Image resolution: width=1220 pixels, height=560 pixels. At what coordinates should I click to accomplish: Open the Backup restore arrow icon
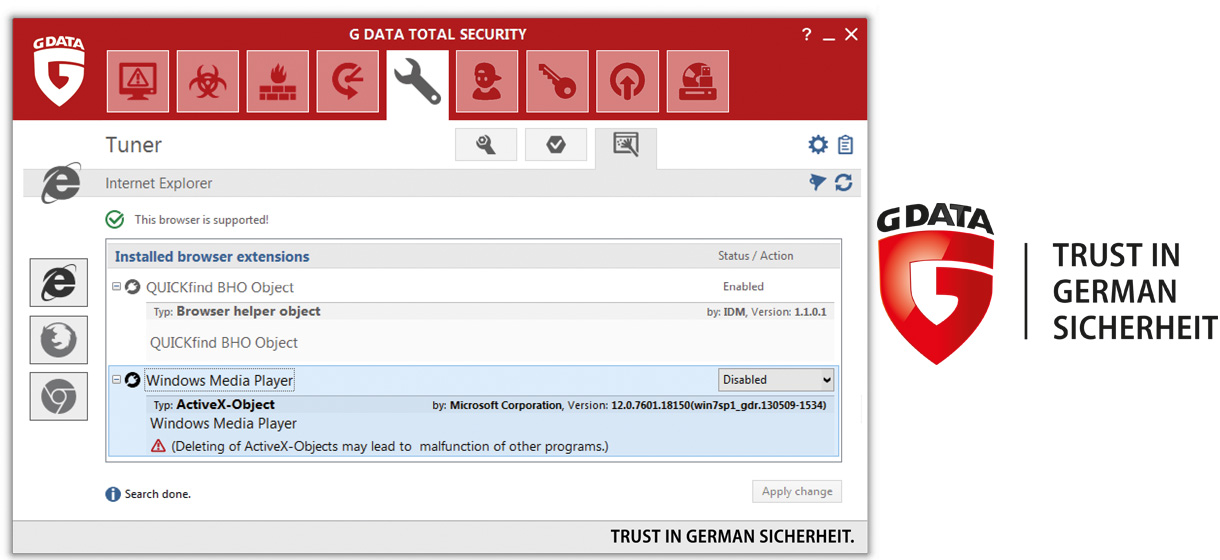(x=348, y=81)
